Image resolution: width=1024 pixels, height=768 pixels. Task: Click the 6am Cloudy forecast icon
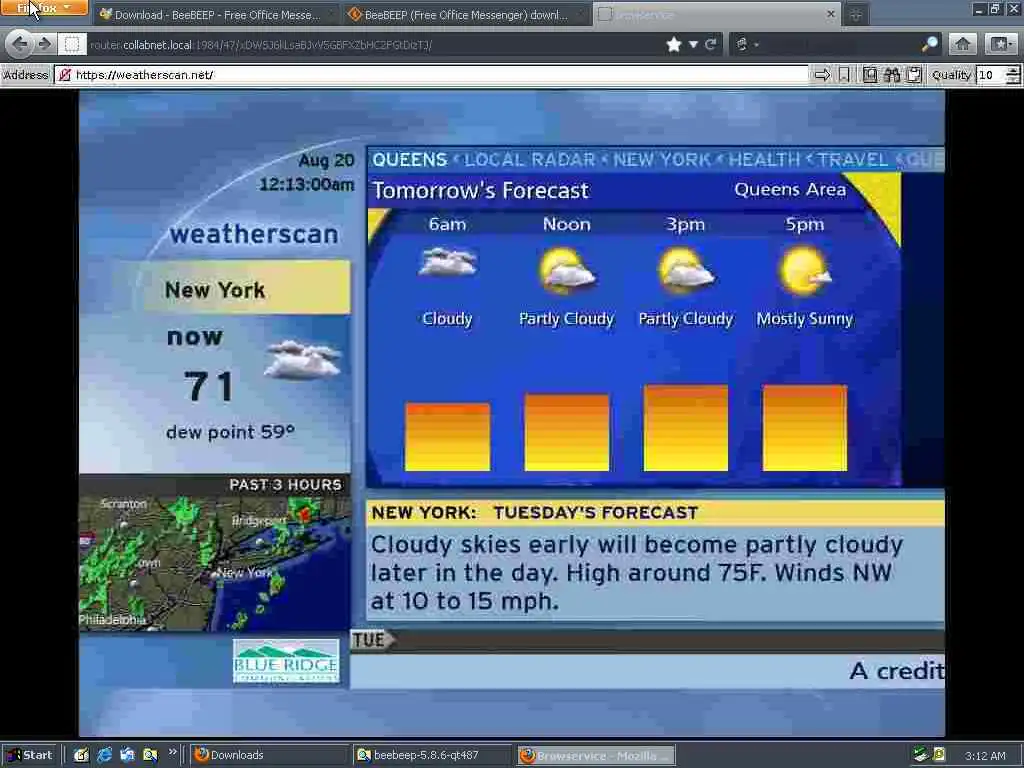tap(447, 263)
